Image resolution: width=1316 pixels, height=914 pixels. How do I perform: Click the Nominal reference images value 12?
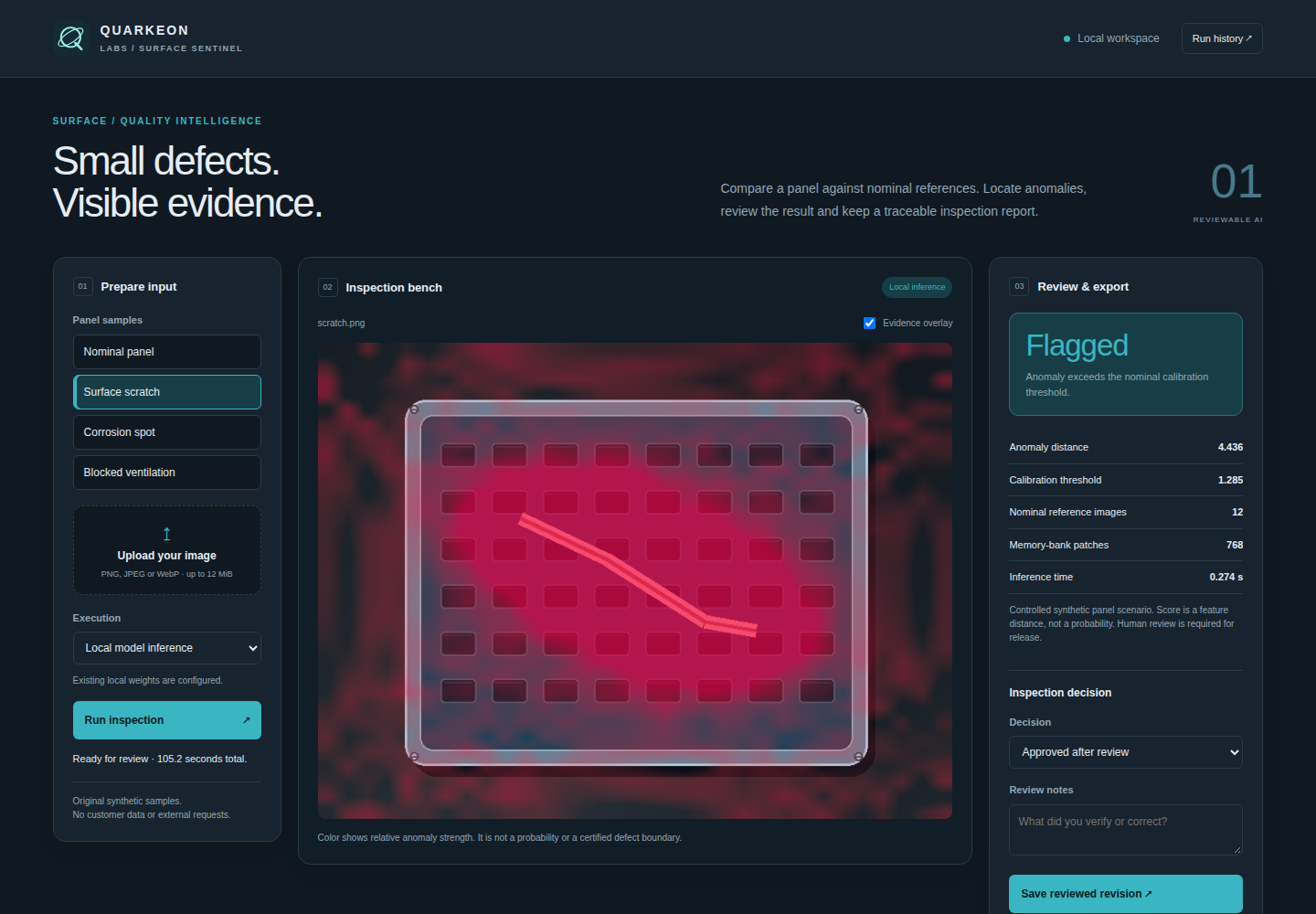click(1237, 512)
